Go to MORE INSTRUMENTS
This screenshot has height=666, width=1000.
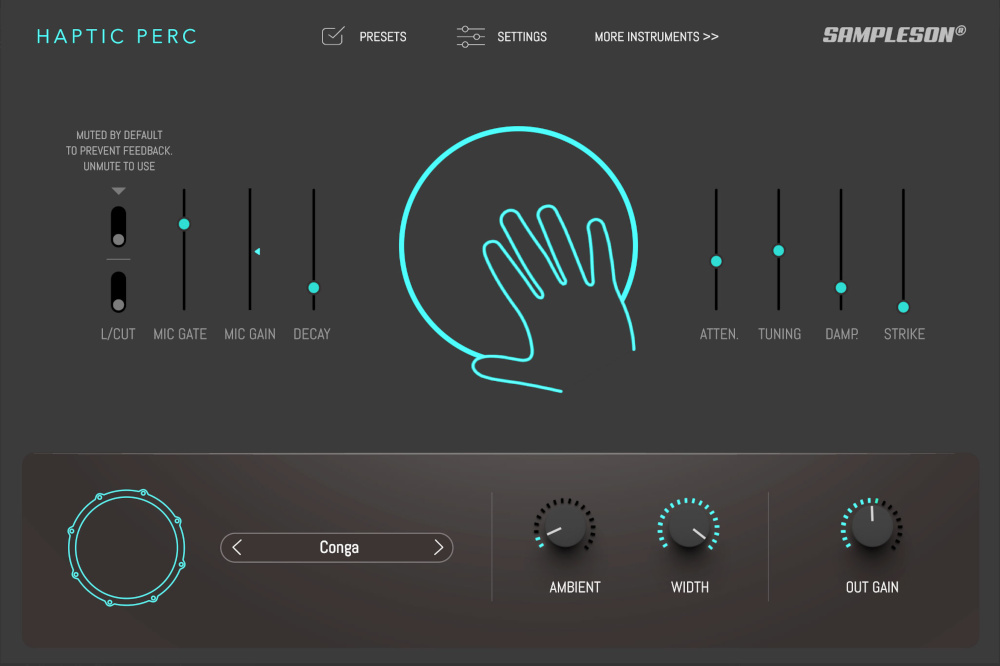[x=656, y=36]
